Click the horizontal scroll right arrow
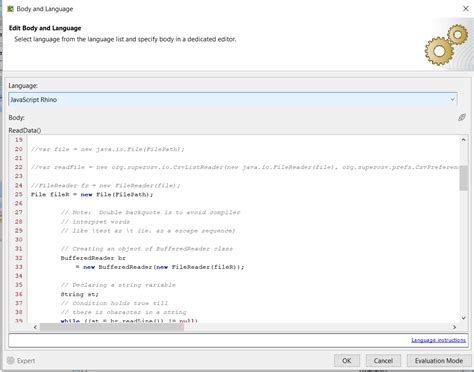Image resolution: width=474 pixels, height=372 pixels. (x=454, y=327)
